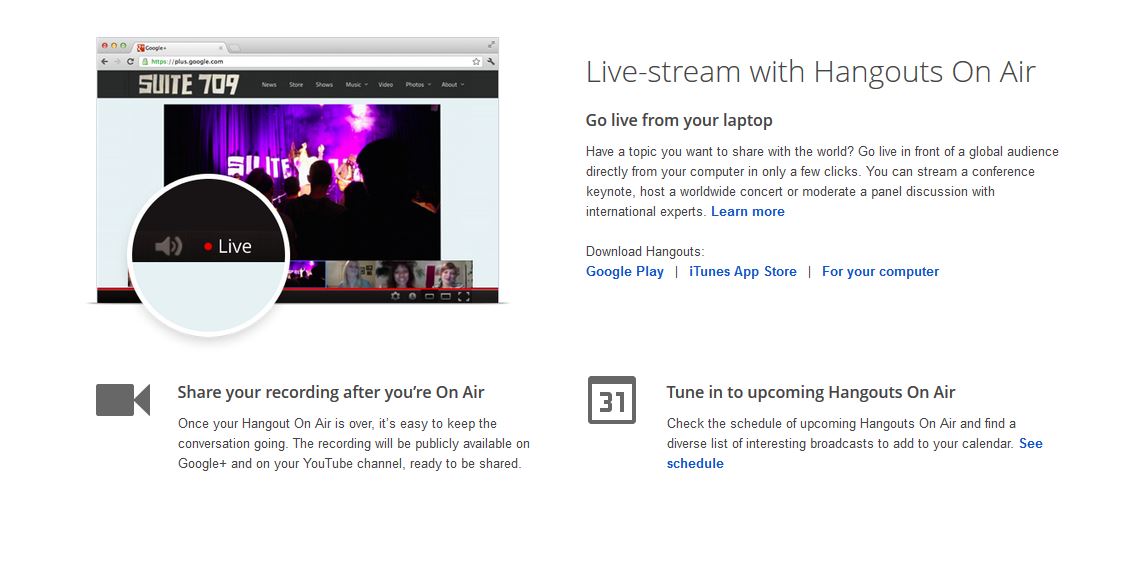Click the Live label text

tap(235, 246)
